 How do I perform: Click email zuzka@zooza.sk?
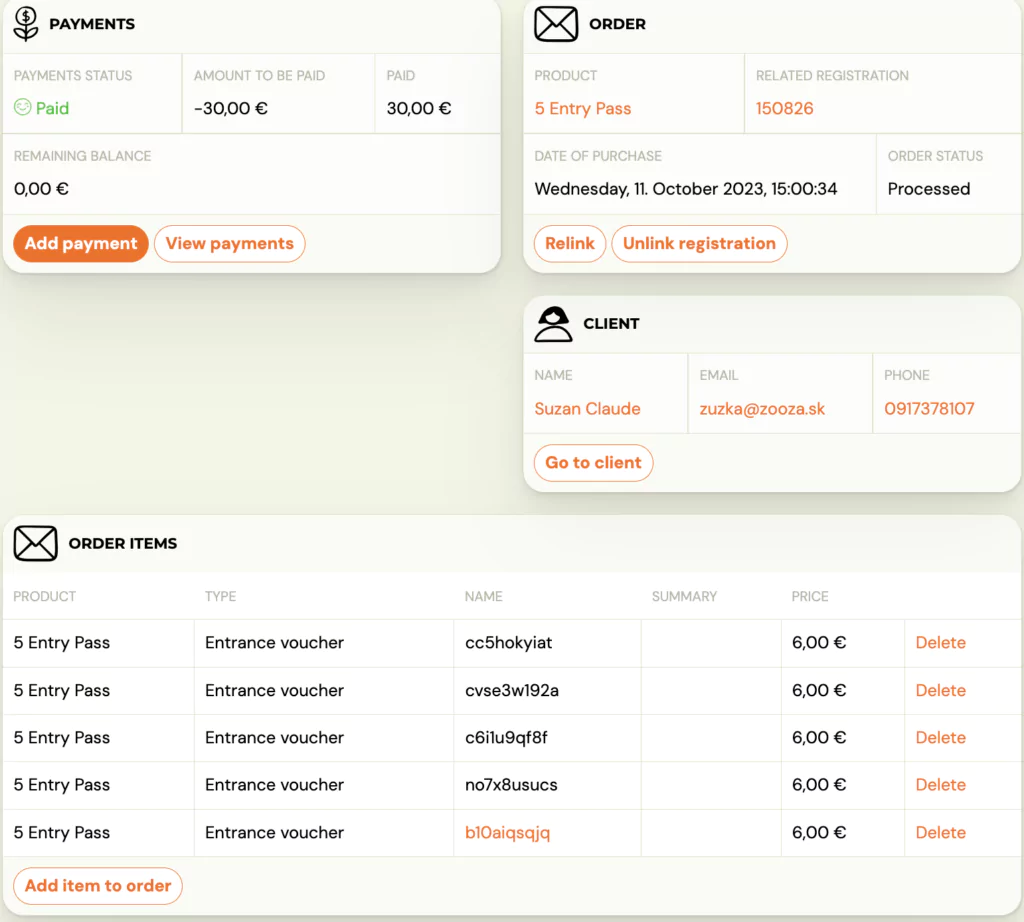(762, 408)
